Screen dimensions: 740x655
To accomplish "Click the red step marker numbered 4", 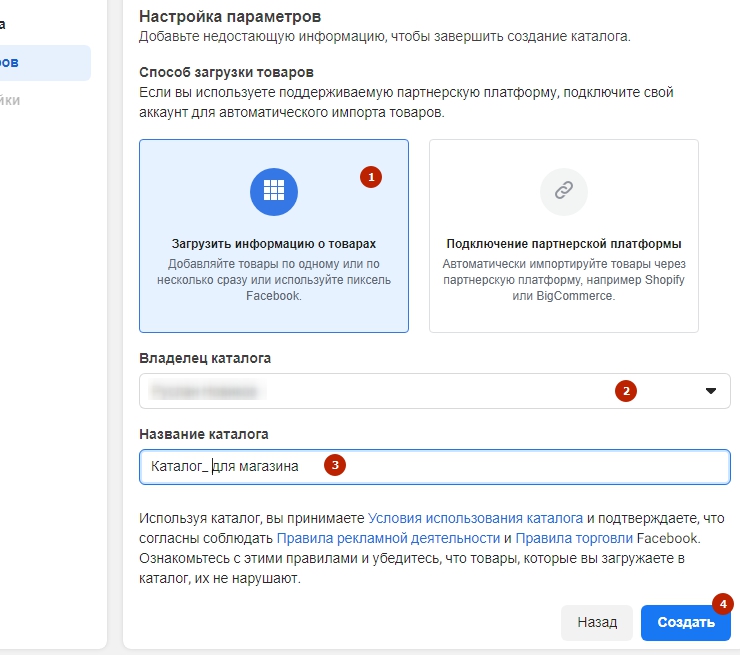I will [x=722, y=603].
